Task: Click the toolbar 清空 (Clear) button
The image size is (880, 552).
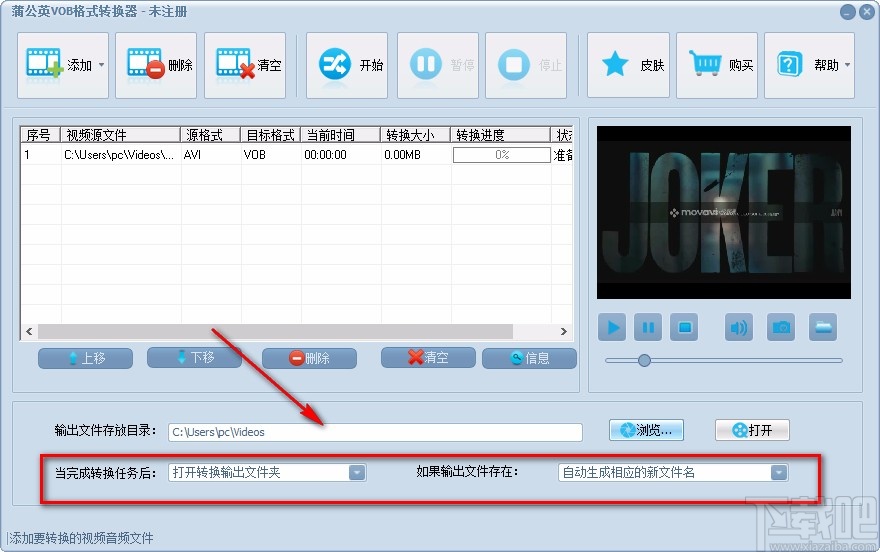Action: [245, 65]
